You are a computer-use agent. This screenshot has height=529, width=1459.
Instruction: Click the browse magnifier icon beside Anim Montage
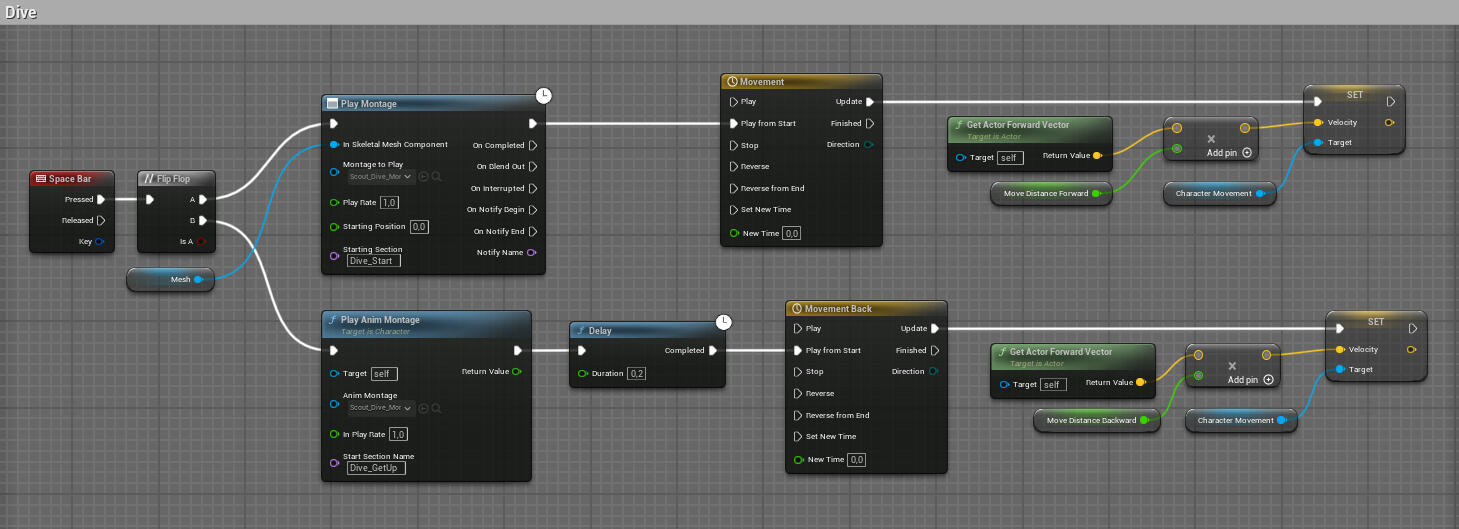pos(436,408)
